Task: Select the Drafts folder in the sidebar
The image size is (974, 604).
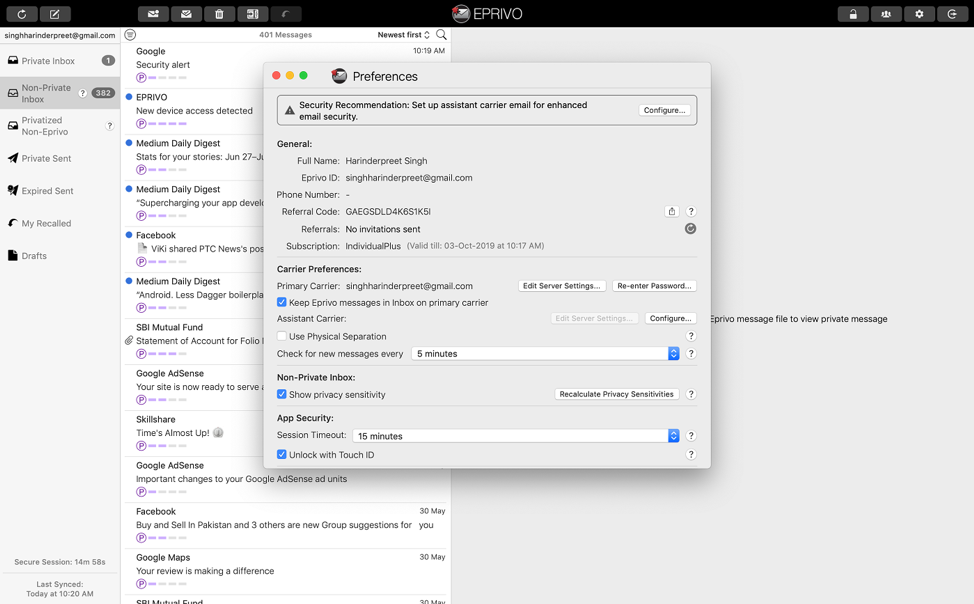Action: [x=34, y=256]
